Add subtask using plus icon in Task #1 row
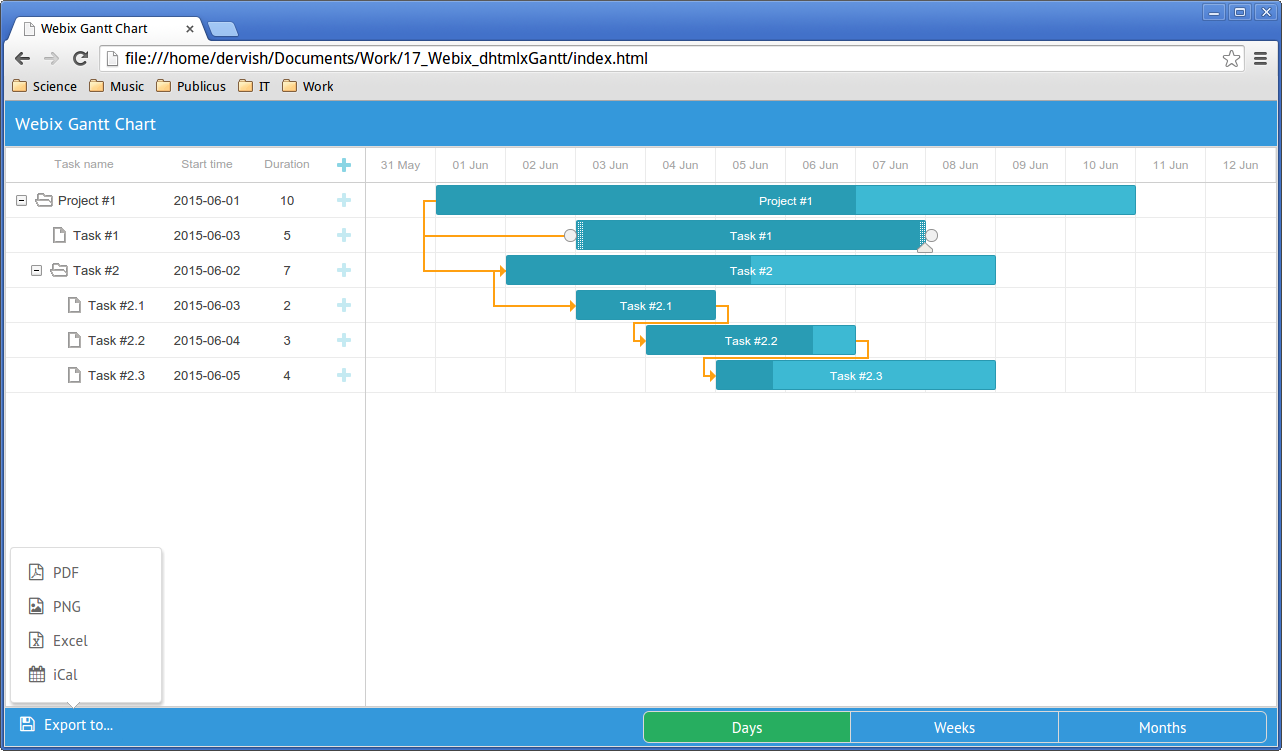 (x=344, y=235)
